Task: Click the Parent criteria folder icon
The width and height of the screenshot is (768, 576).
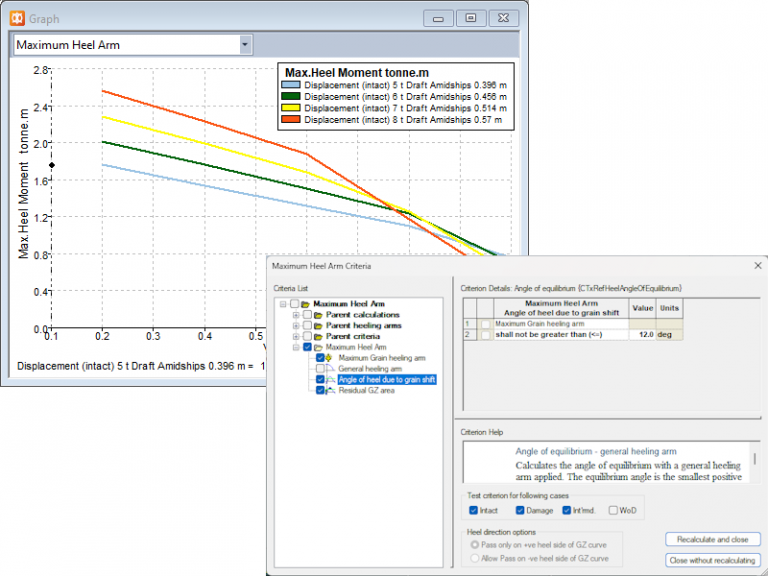Action: (x=318, y=337)
